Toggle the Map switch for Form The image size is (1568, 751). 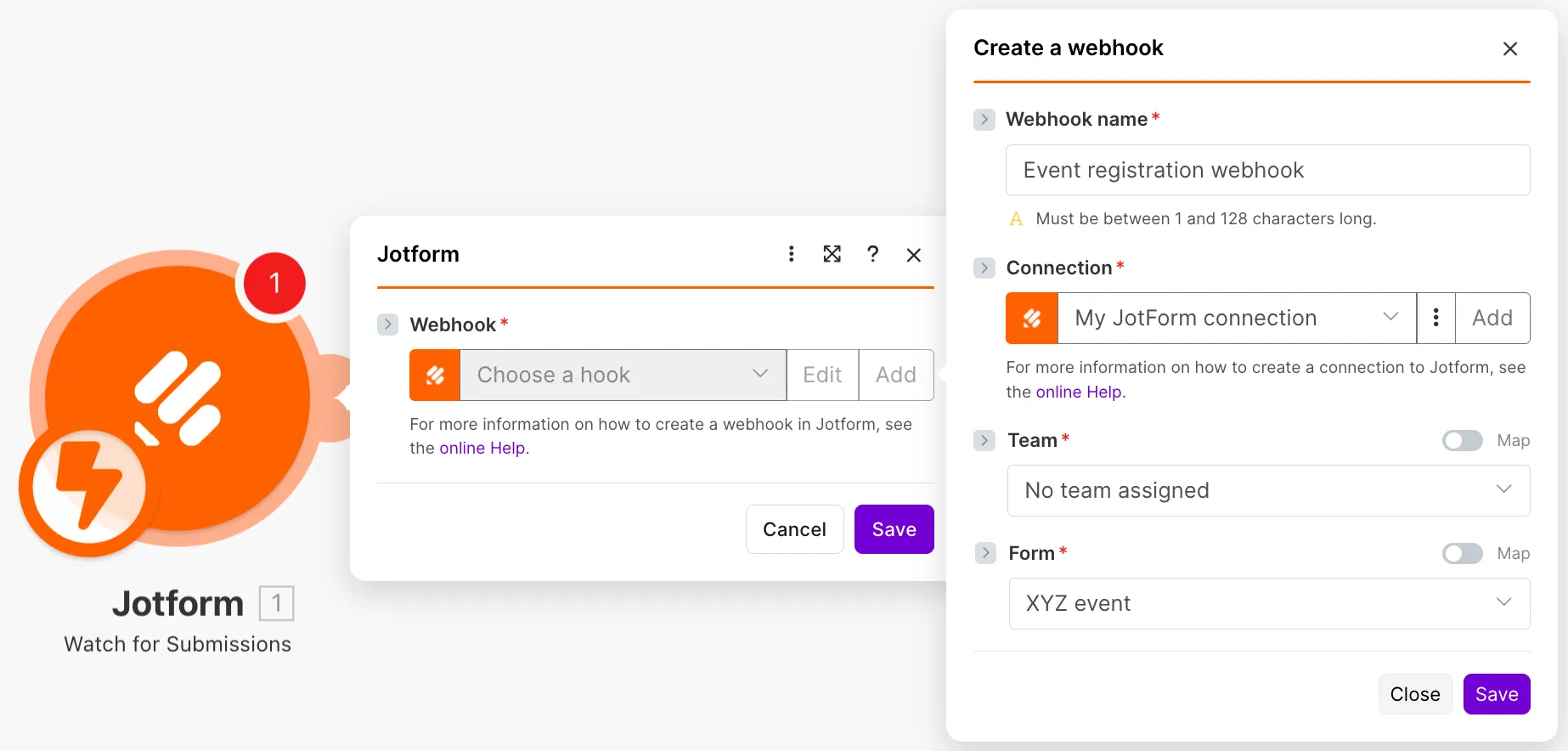coord(1463,554)
